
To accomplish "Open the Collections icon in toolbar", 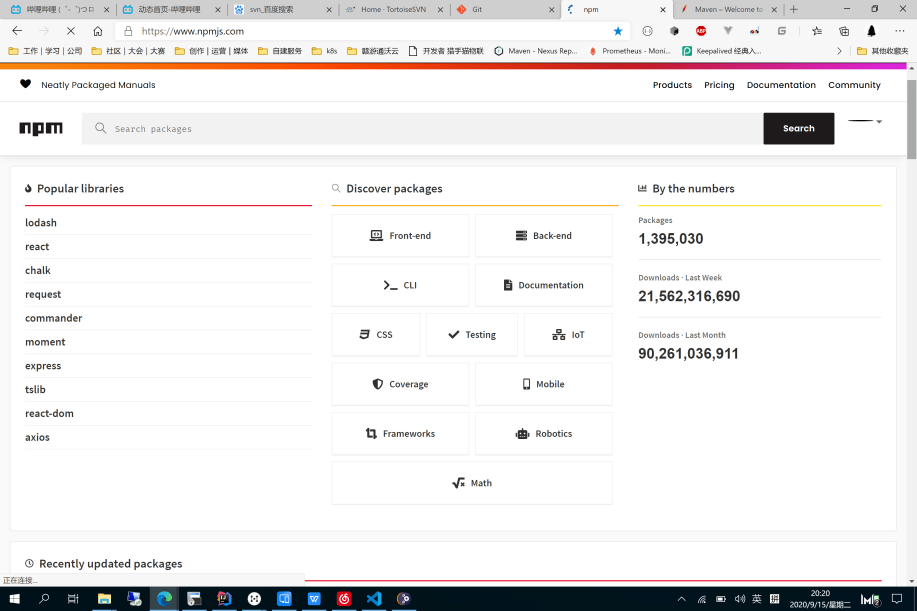I will pyautogui.click(x=844, y=31).
